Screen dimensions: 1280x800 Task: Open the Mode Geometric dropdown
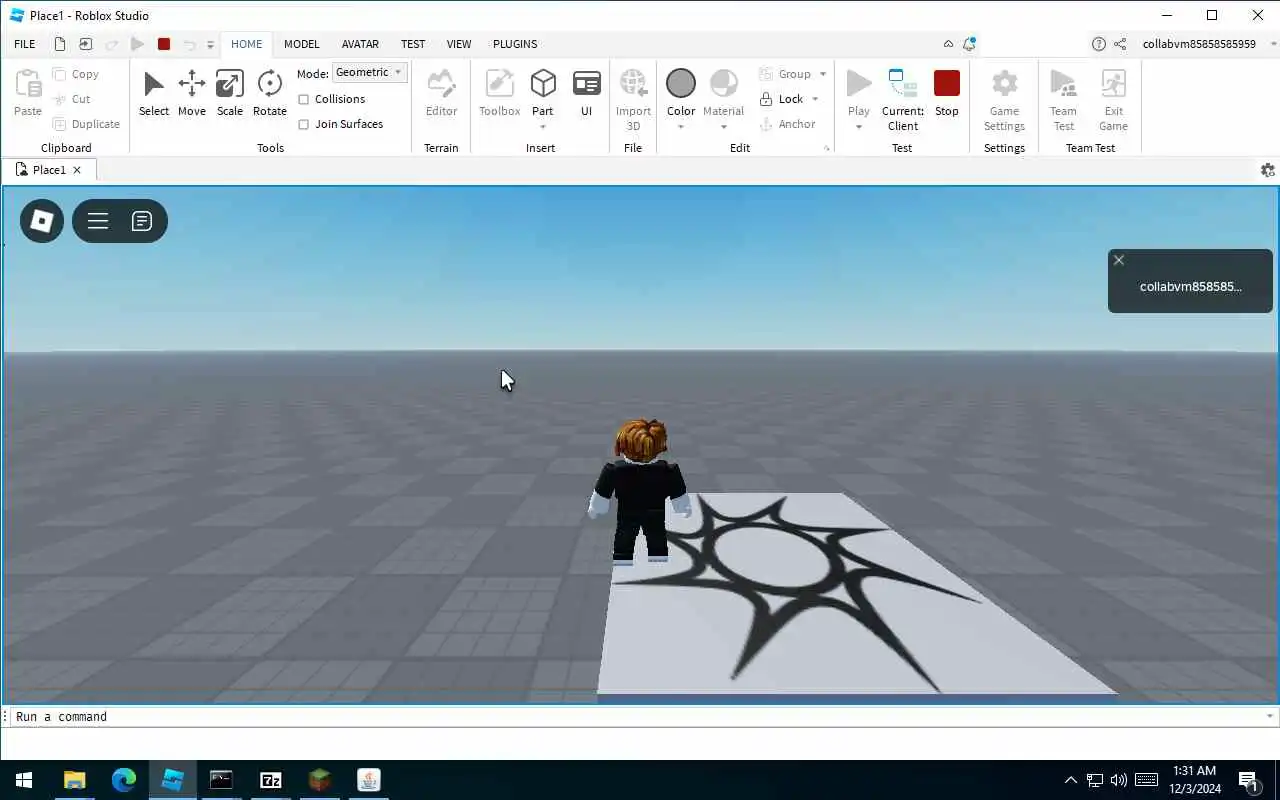(x=369, y=73)
